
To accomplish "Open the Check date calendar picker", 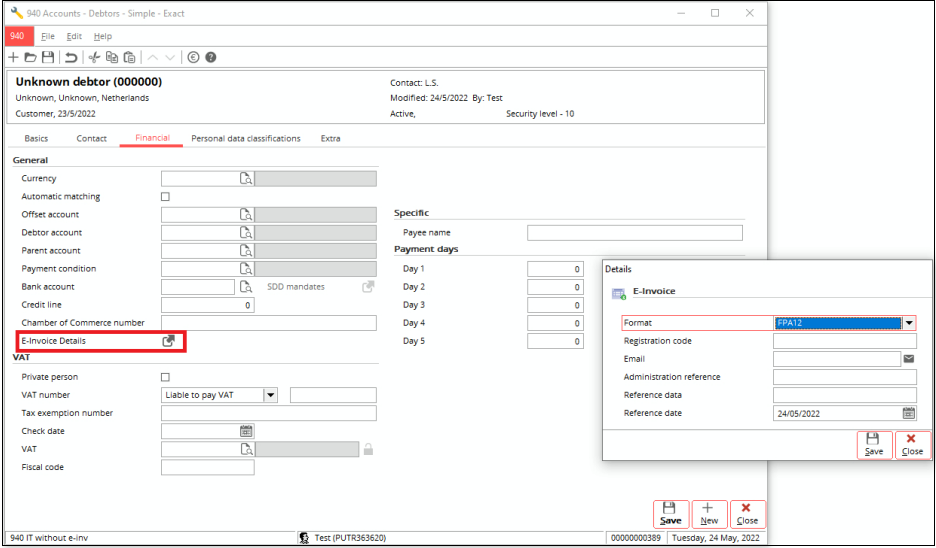I will coord(246,431).
